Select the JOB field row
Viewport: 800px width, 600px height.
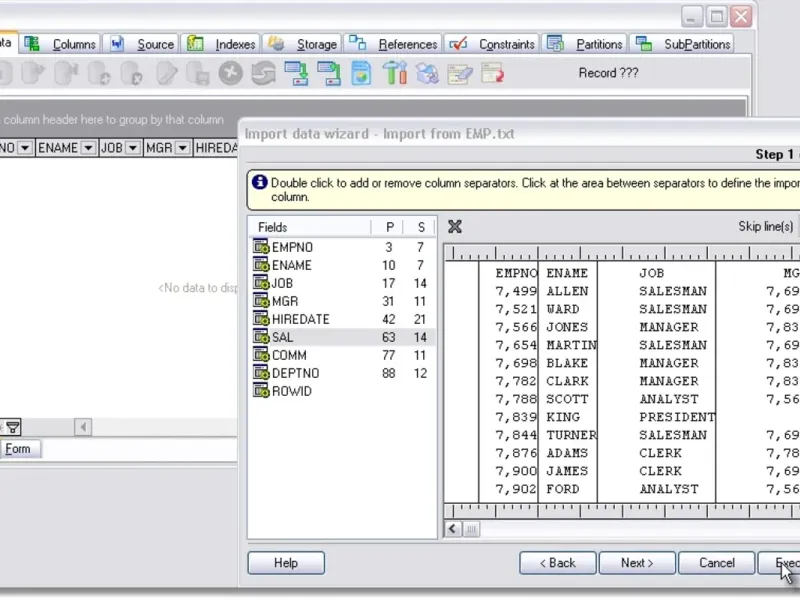point(342,283)
